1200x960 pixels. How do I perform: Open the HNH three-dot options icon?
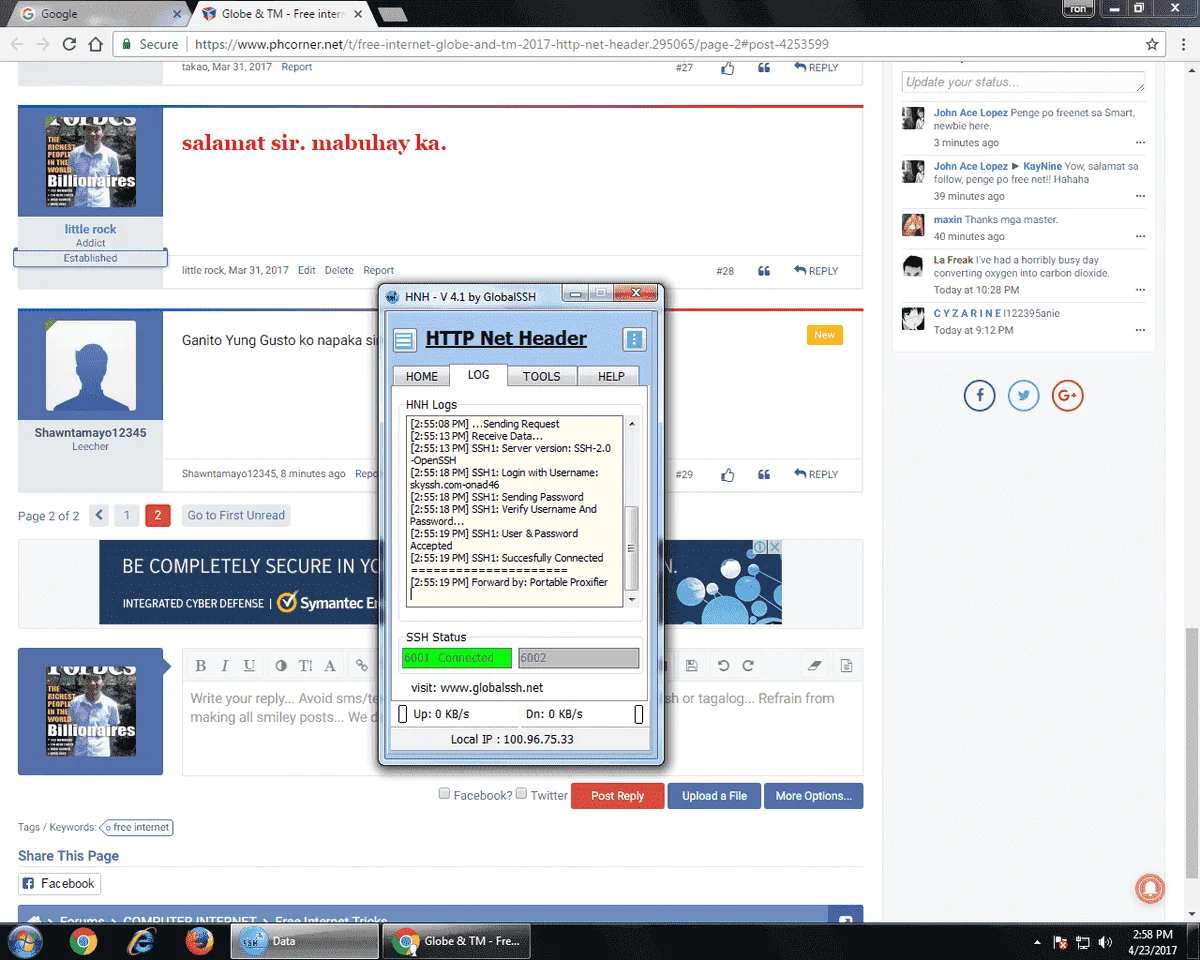click(x=634, y=340)
